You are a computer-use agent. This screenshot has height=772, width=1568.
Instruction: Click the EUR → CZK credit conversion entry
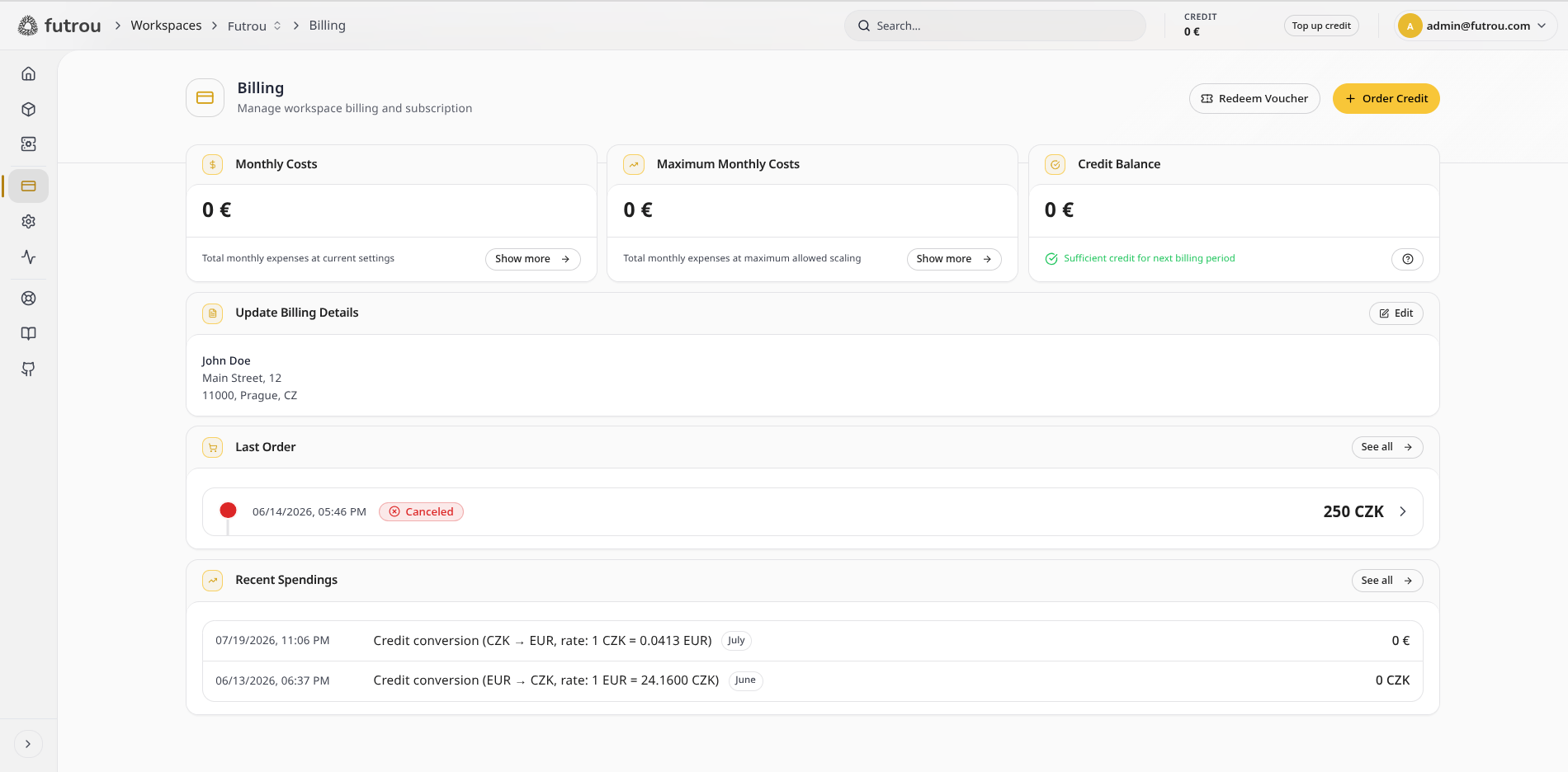tap(813, 680)
